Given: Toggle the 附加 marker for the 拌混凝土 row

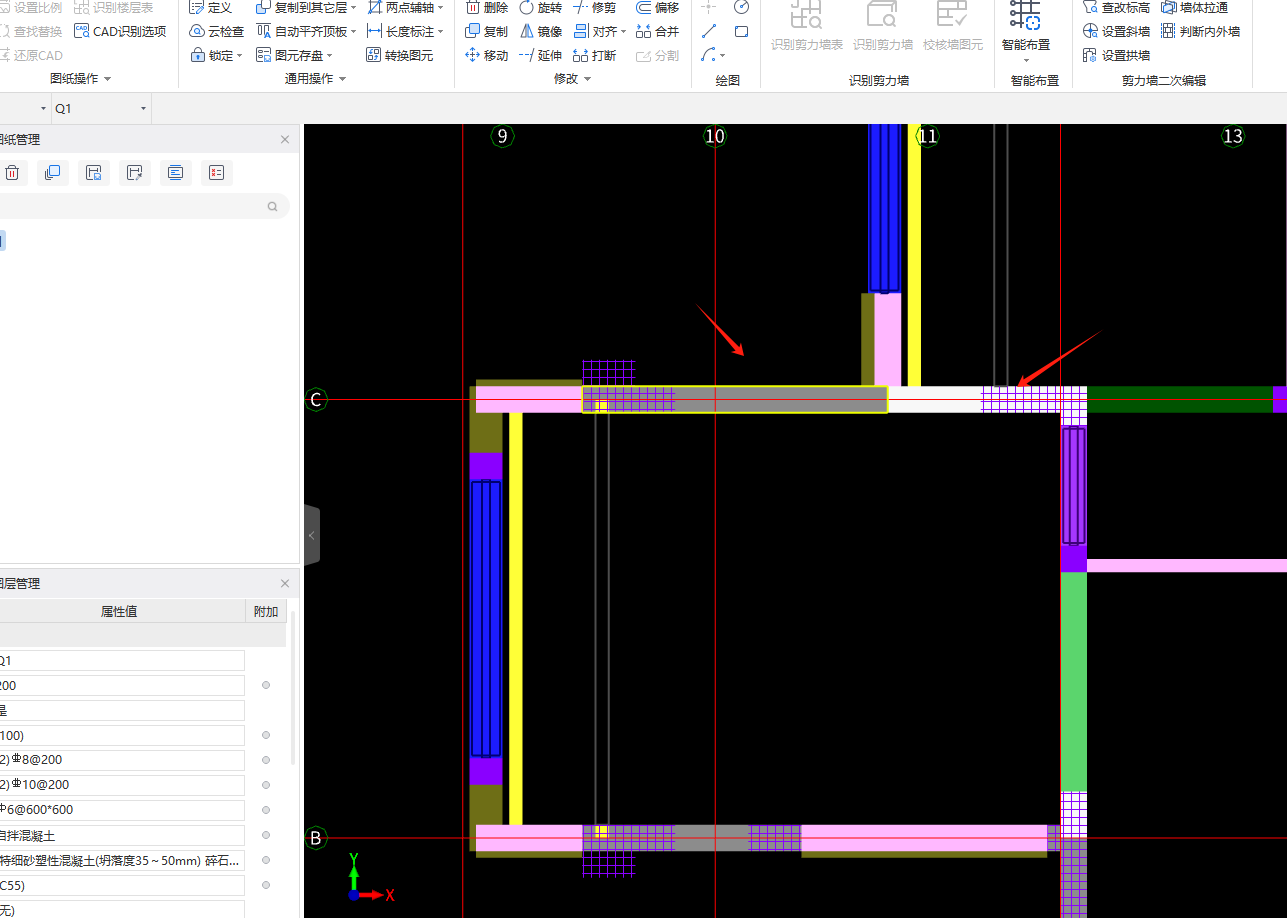Looking at the screenshot, I should 266,835.
